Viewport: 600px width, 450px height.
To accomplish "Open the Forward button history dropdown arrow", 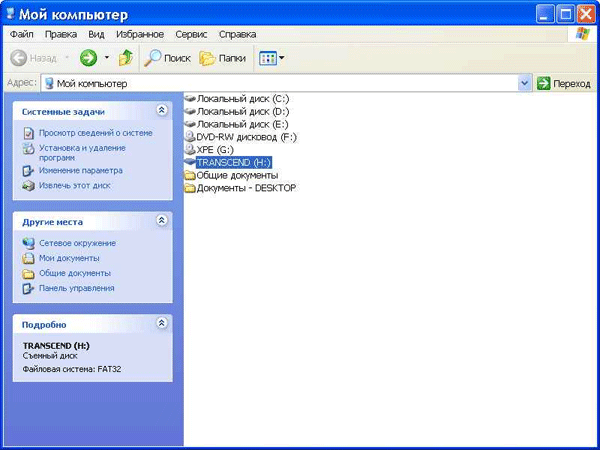I will [x=107, y=58].
